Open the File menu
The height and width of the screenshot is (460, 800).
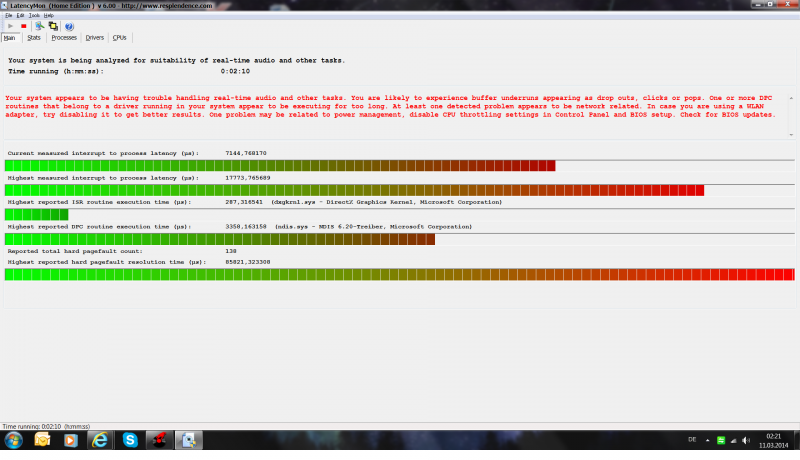pos(9,15)
